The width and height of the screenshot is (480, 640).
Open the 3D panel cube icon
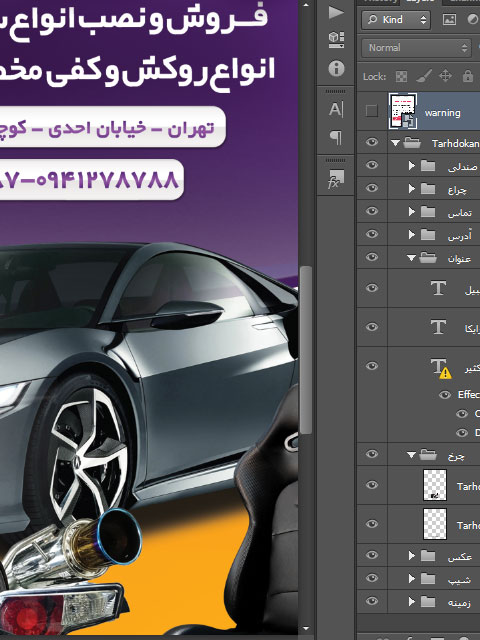pyautogui.click(x=336, y=40)
